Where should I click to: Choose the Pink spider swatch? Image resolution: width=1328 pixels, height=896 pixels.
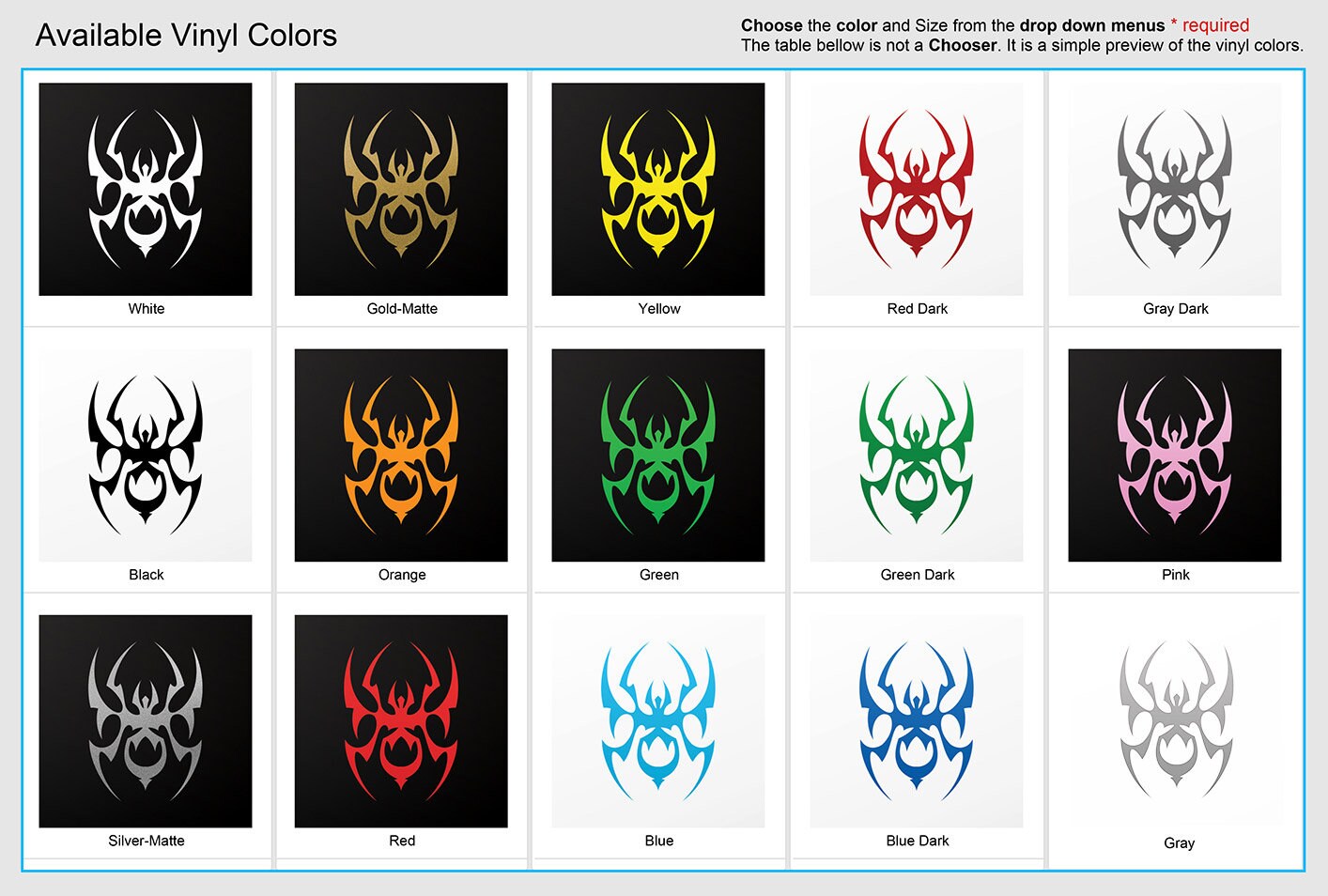(1175, 456)
